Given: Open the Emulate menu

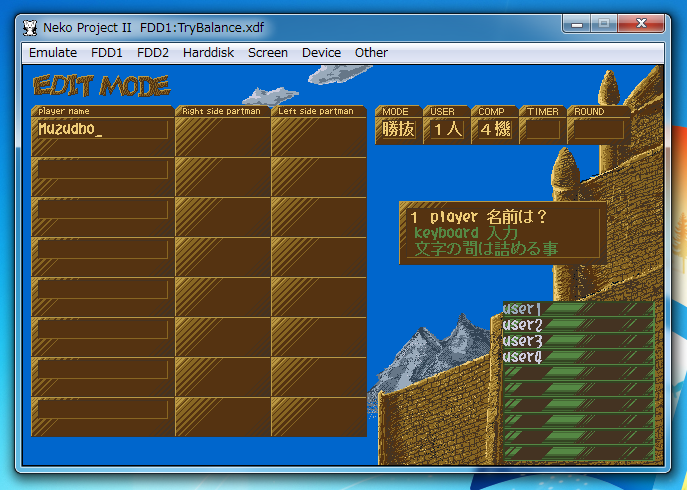Looking at the screenshot, I should [x=53, y=53].
